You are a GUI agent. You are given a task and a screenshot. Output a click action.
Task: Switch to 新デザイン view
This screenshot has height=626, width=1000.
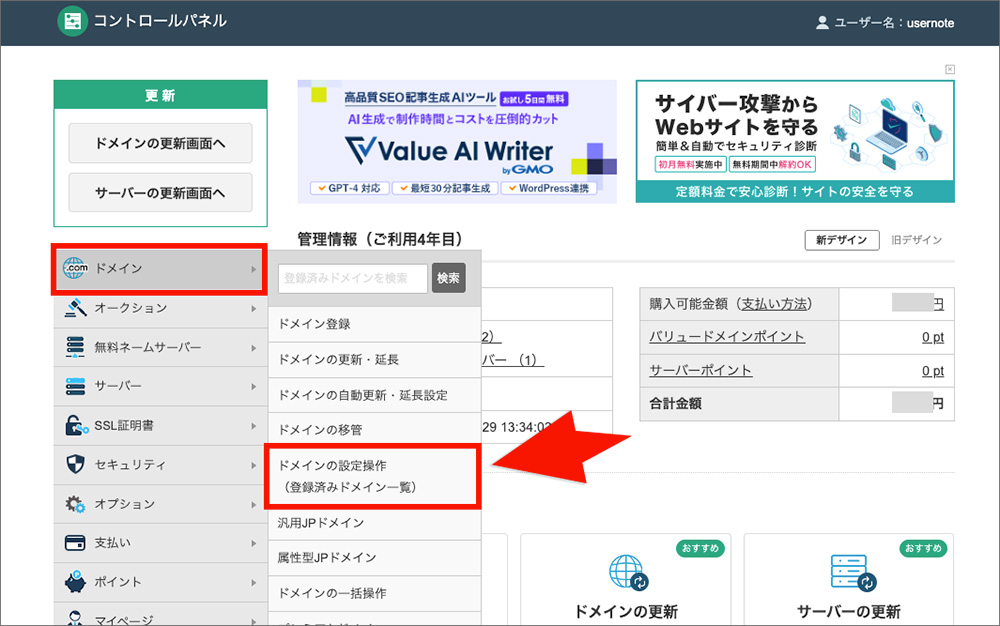tap(841, 239)
